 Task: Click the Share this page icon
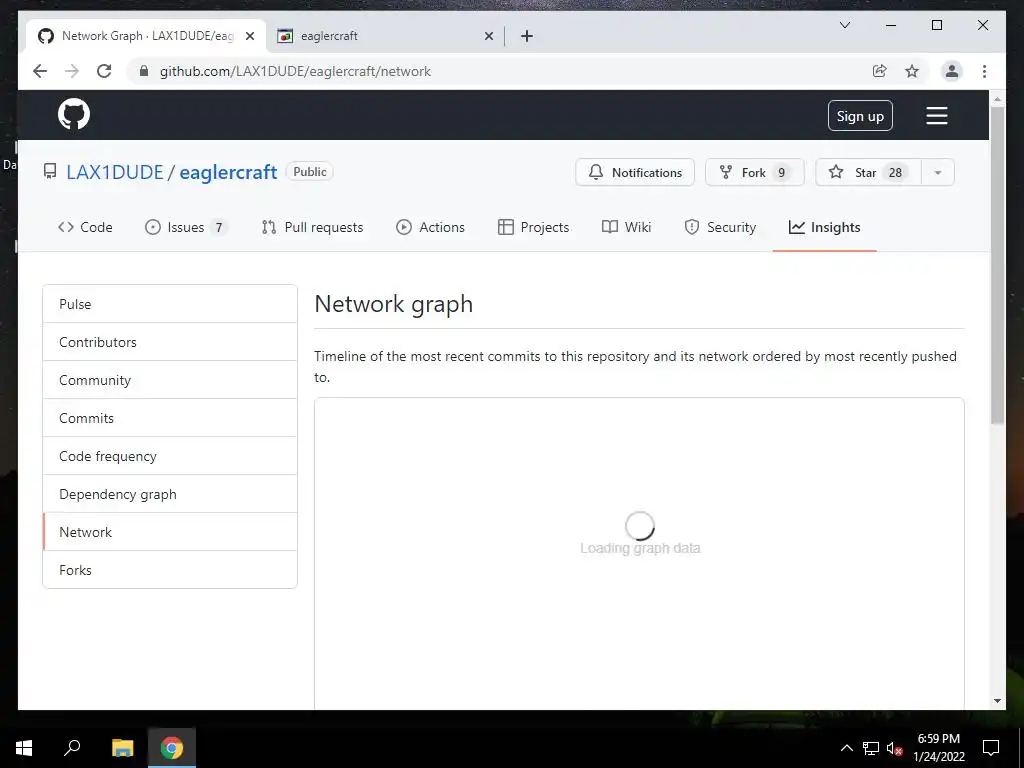pos(880,71)
